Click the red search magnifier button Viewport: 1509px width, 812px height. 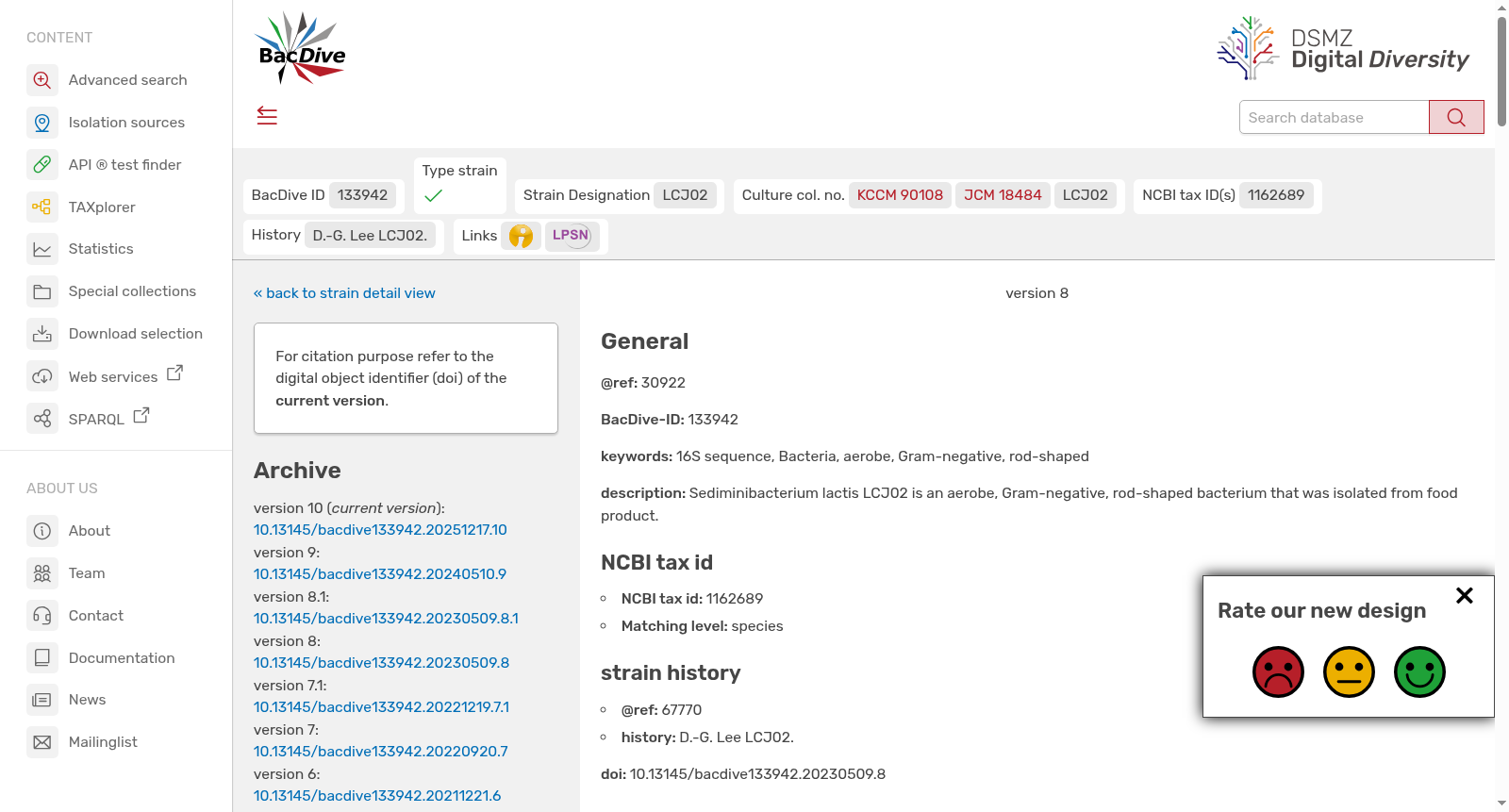[1456, 117]
